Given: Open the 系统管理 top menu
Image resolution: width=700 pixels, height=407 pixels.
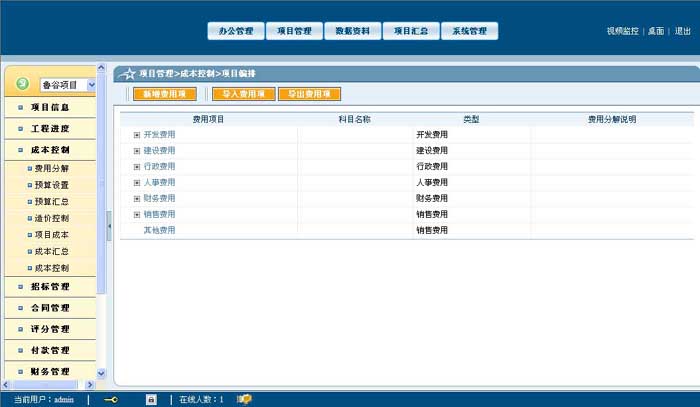Looking at the screenshot, I should (468, 31).
